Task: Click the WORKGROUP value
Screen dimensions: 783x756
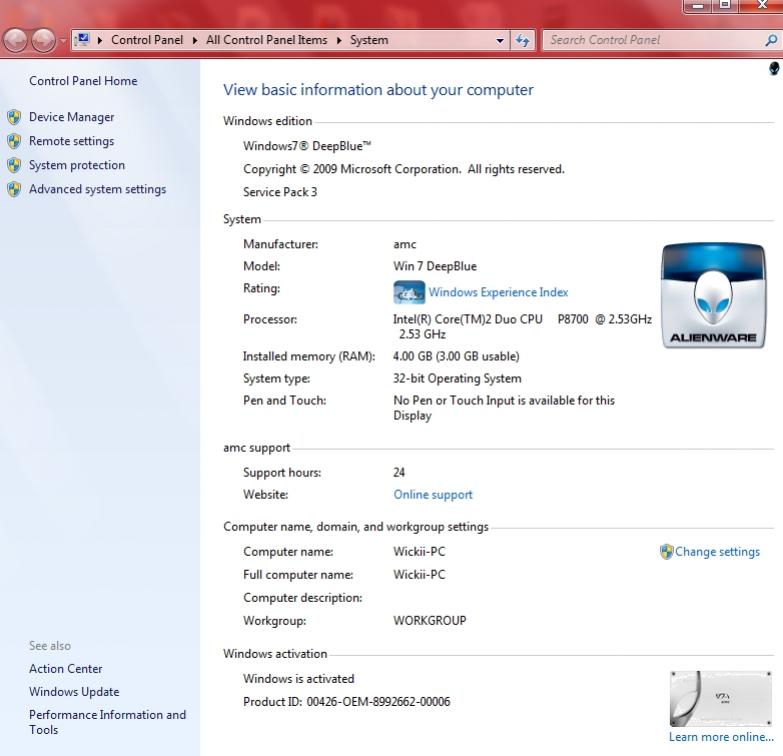Action: tap(429, 621)
